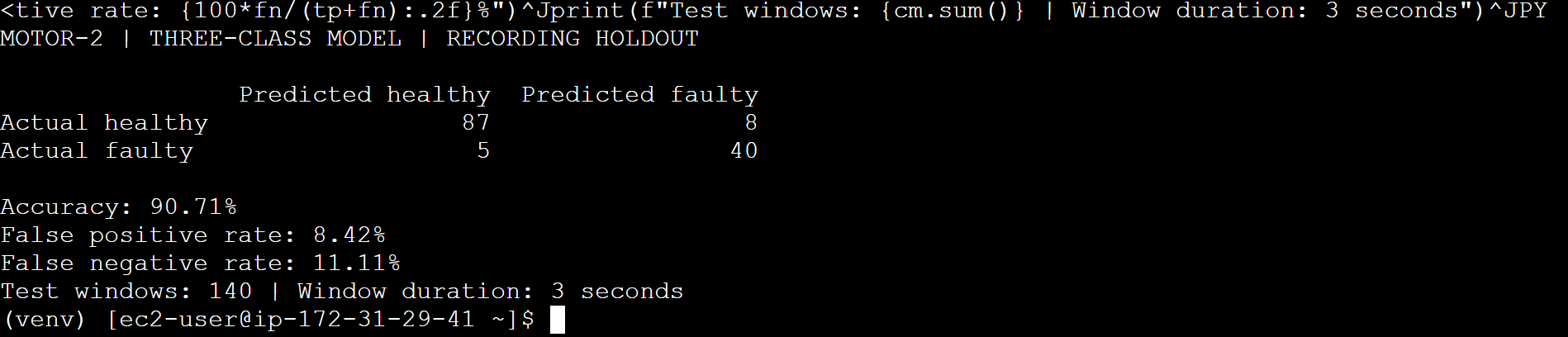Screen dimensions: 1568x337
Task: Click the Actual healthy row label
Action: [104, 122]
